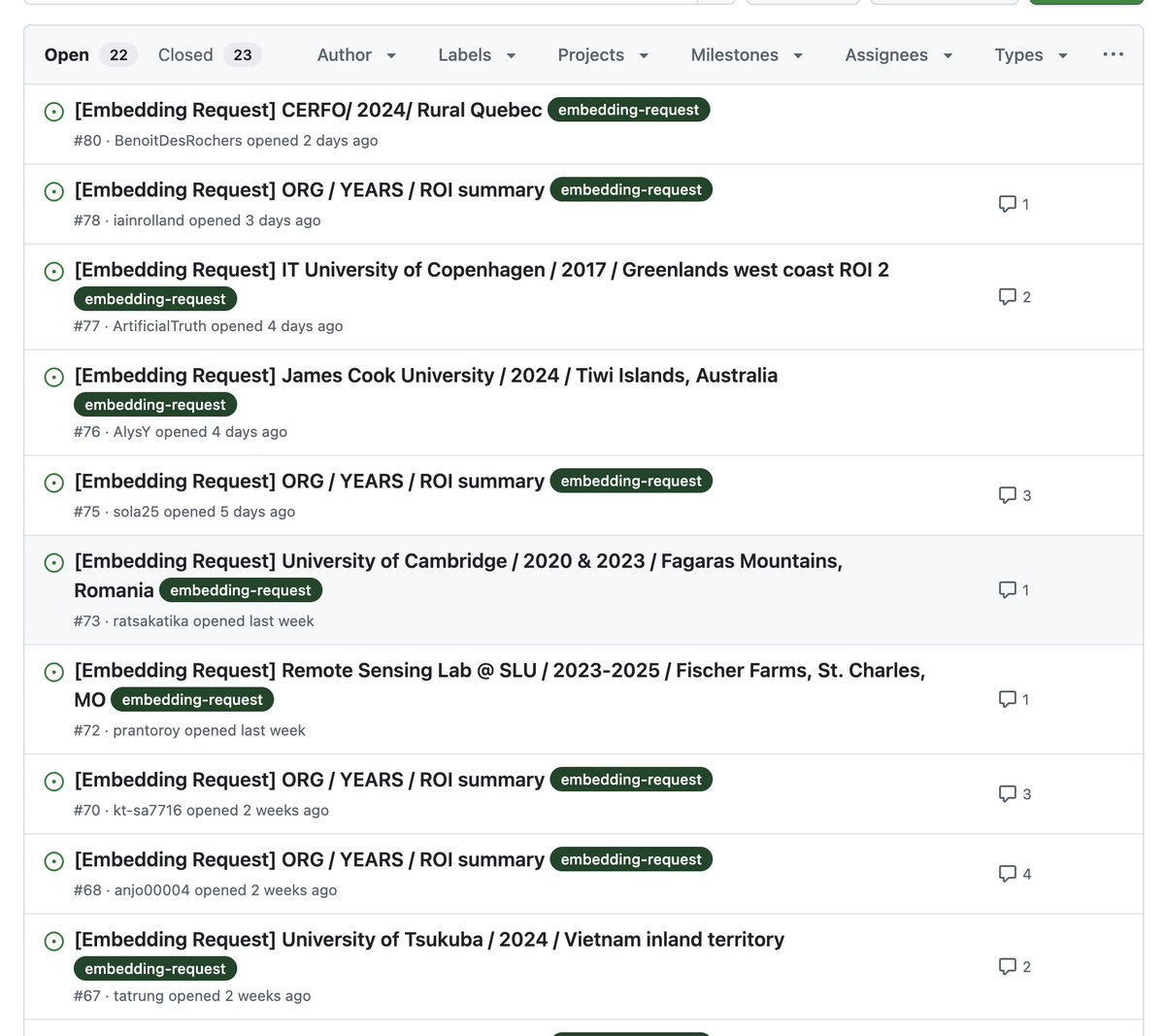Switch to Open issues tab
Screen dimensions: 1165x1036
[x=90, y=55]
